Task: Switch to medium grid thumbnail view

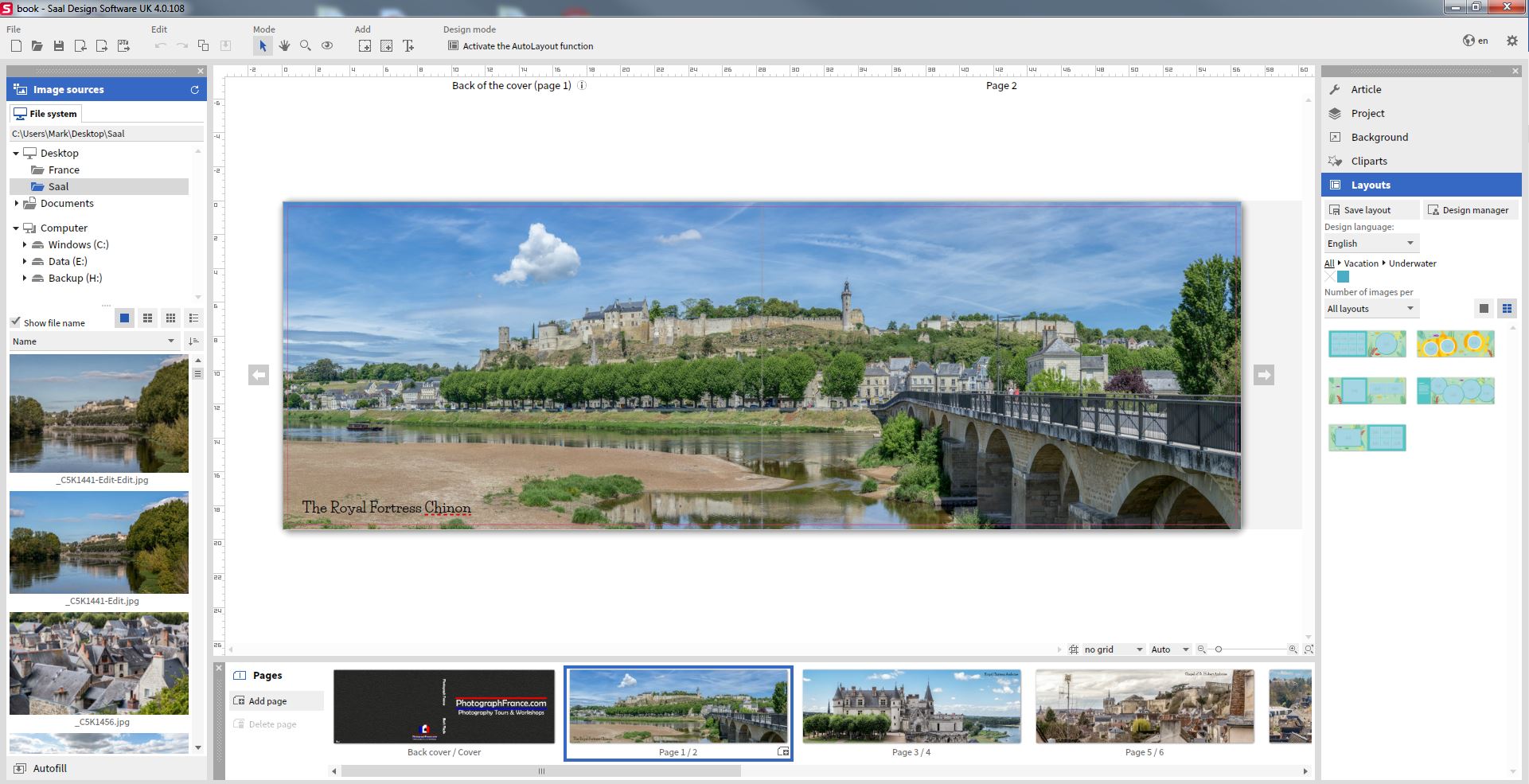Action: [147, 318]
